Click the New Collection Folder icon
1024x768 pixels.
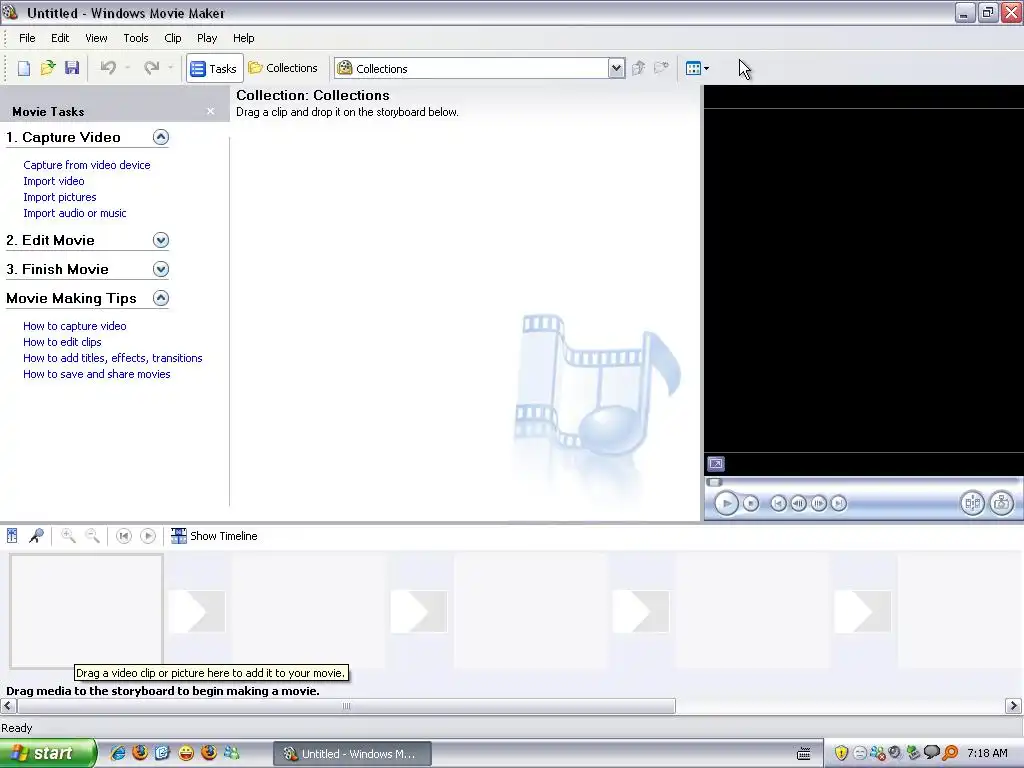662,68
